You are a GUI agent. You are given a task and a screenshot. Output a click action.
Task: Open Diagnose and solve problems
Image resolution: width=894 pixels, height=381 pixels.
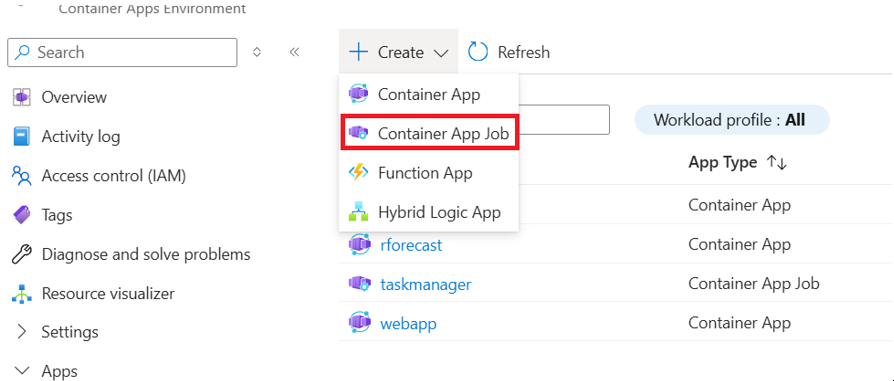pos(146,254)
